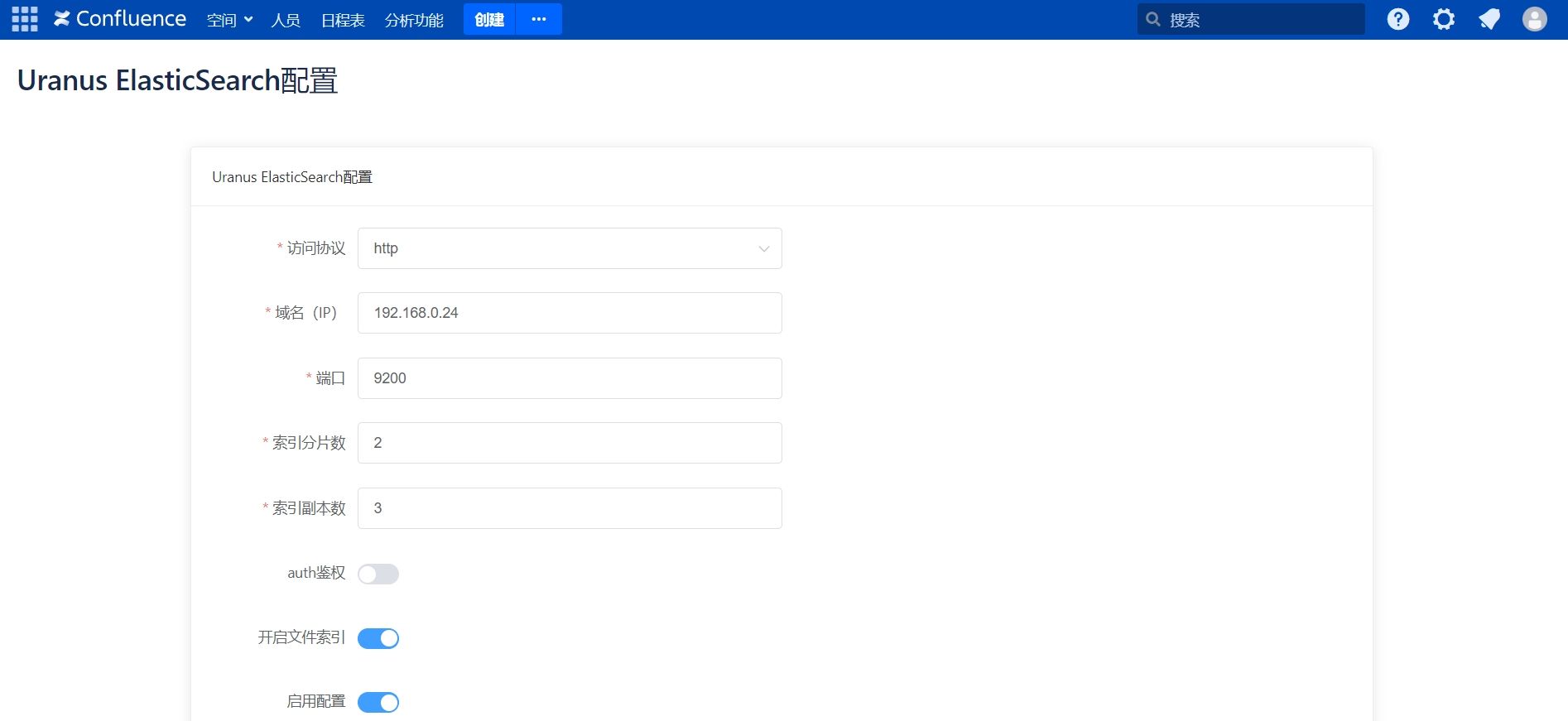Open the 空间 dropdown menu
This screenshot has height=721, width=1568.
point(229,20)
